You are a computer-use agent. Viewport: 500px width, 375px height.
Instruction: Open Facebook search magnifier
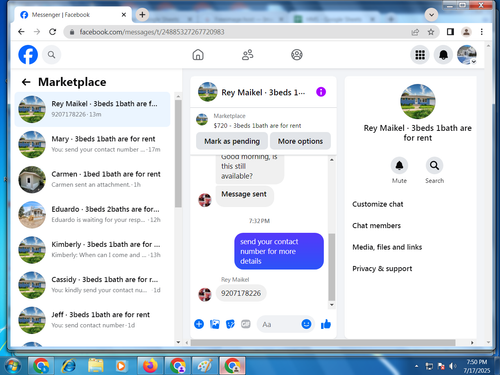pyautogui.click(x=51, y=55)
